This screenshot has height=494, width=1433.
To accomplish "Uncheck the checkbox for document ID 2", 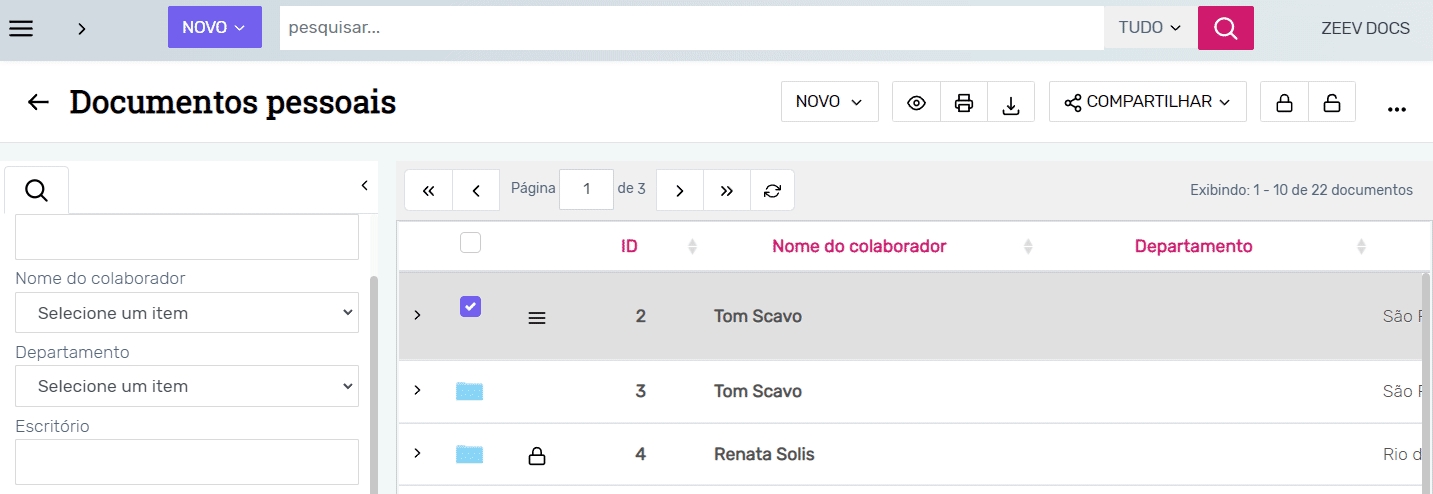I will pos(470,307).
